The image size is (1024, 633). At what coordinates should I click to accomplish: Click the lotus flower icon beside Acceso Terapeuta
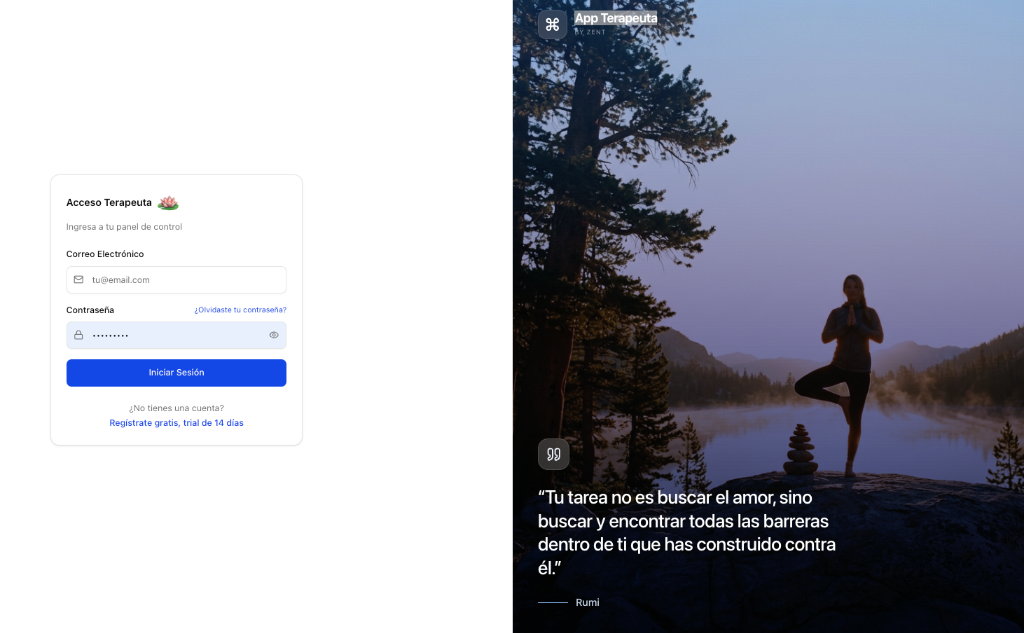168,203
